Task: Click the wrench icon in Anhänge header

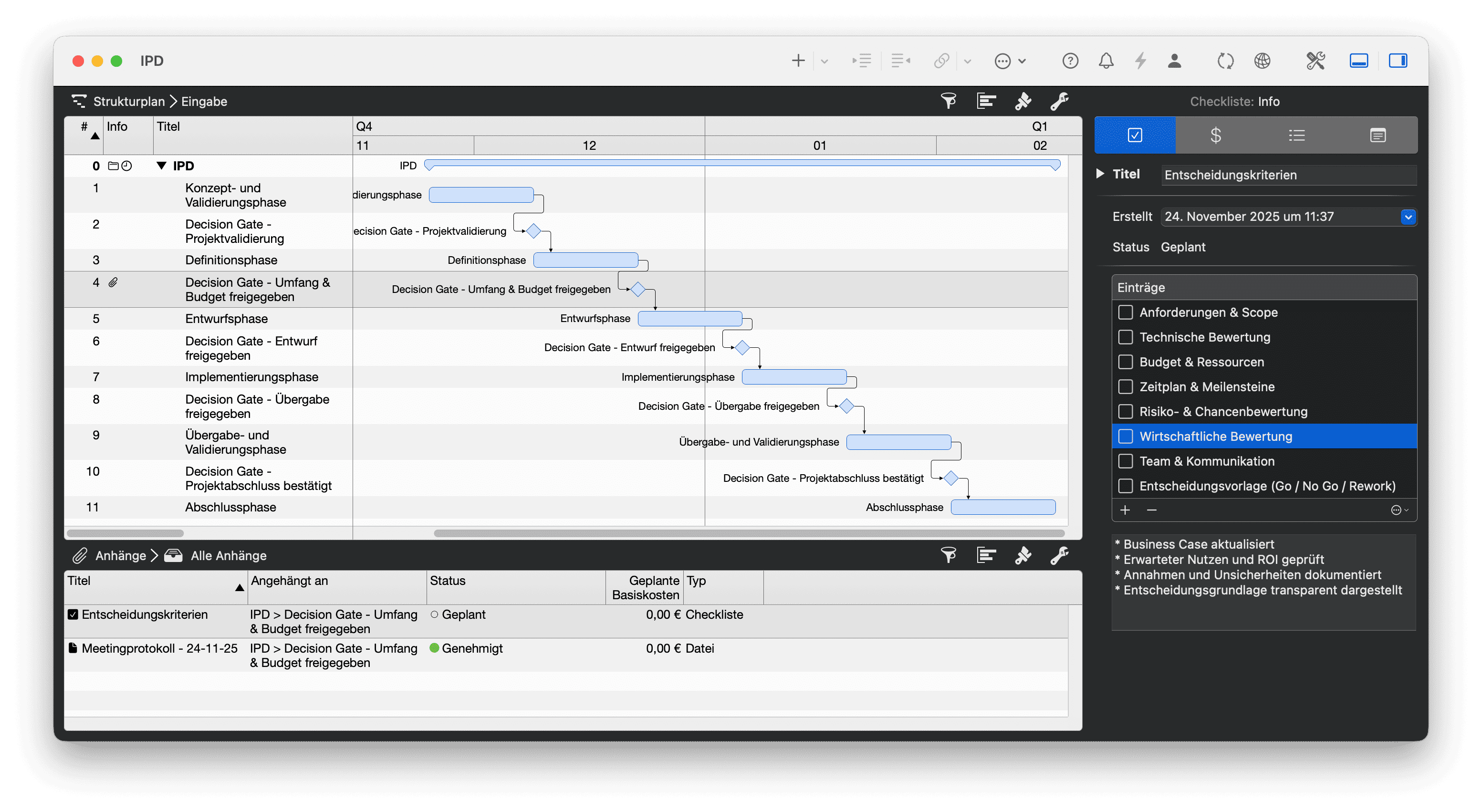Action: pyautogui.click(x=1059, y=555)
